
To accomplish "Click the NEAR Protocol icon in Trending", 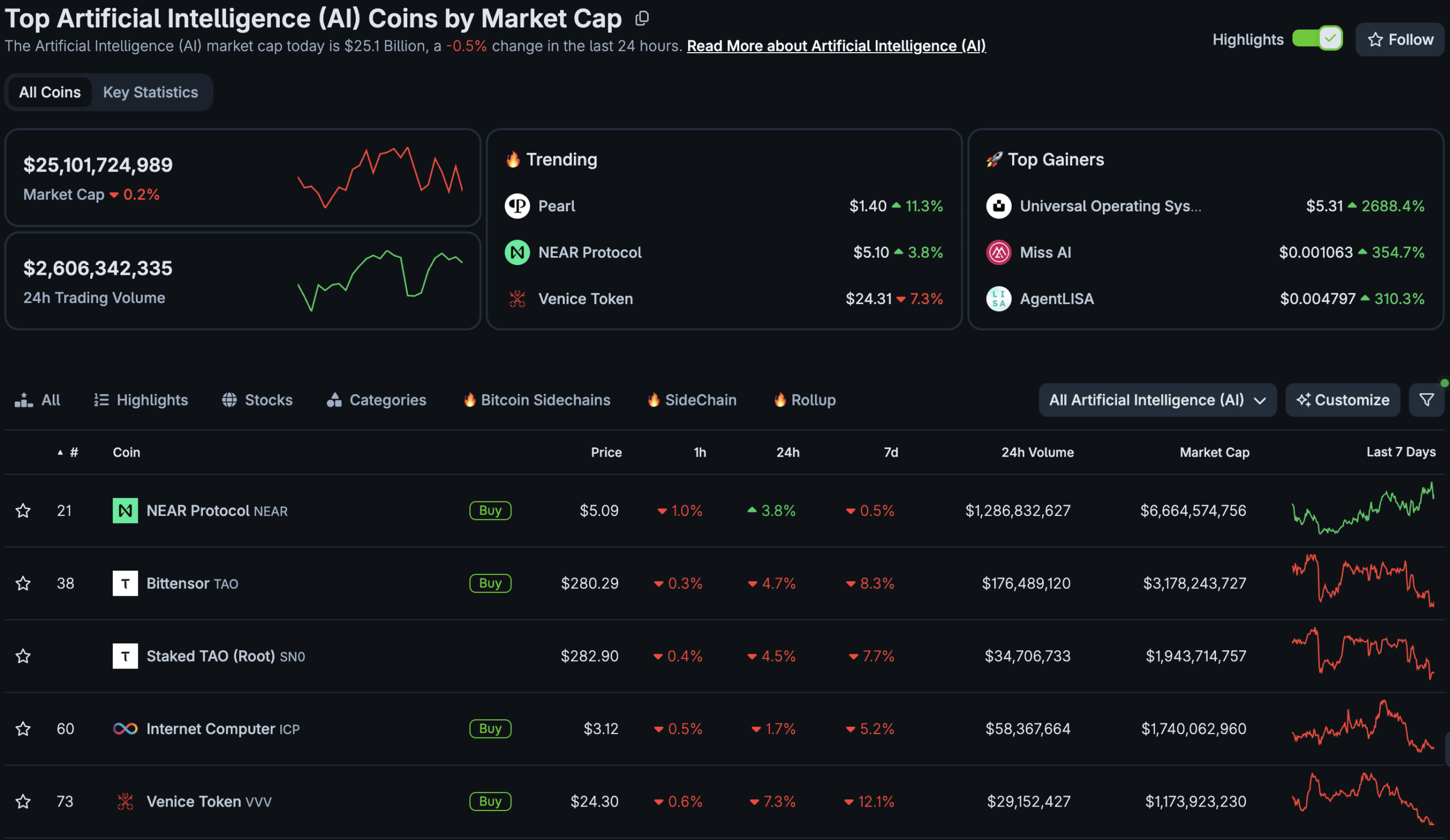I will (517, 252).
